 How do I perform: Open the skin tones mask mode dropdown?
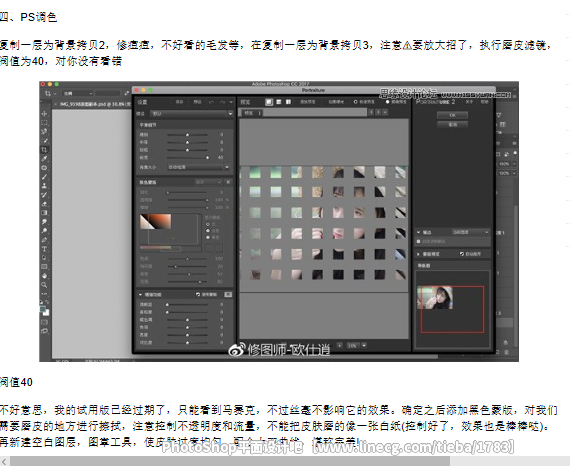point(208,182)
